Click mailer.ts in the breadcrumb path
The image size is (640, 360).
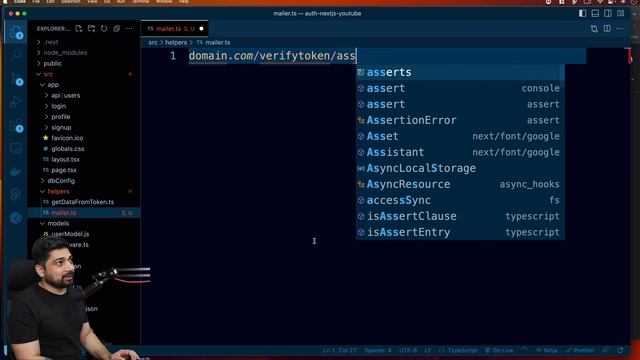point(218,42)
